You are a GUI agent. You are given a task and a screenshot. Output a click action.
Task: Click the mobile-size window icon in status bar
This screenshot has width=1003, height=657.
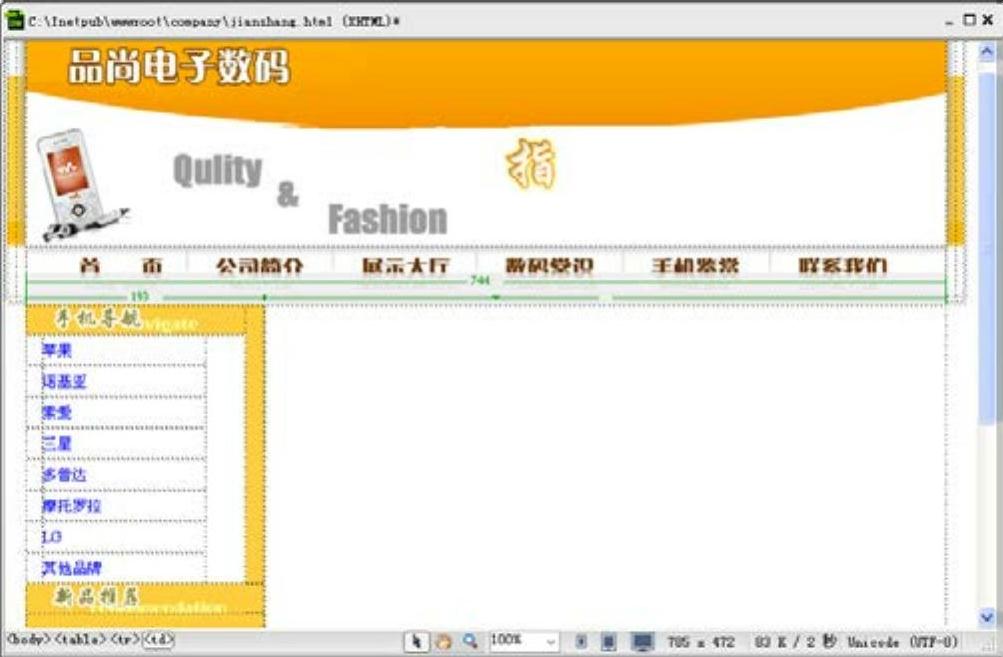[x=581, y=642]
